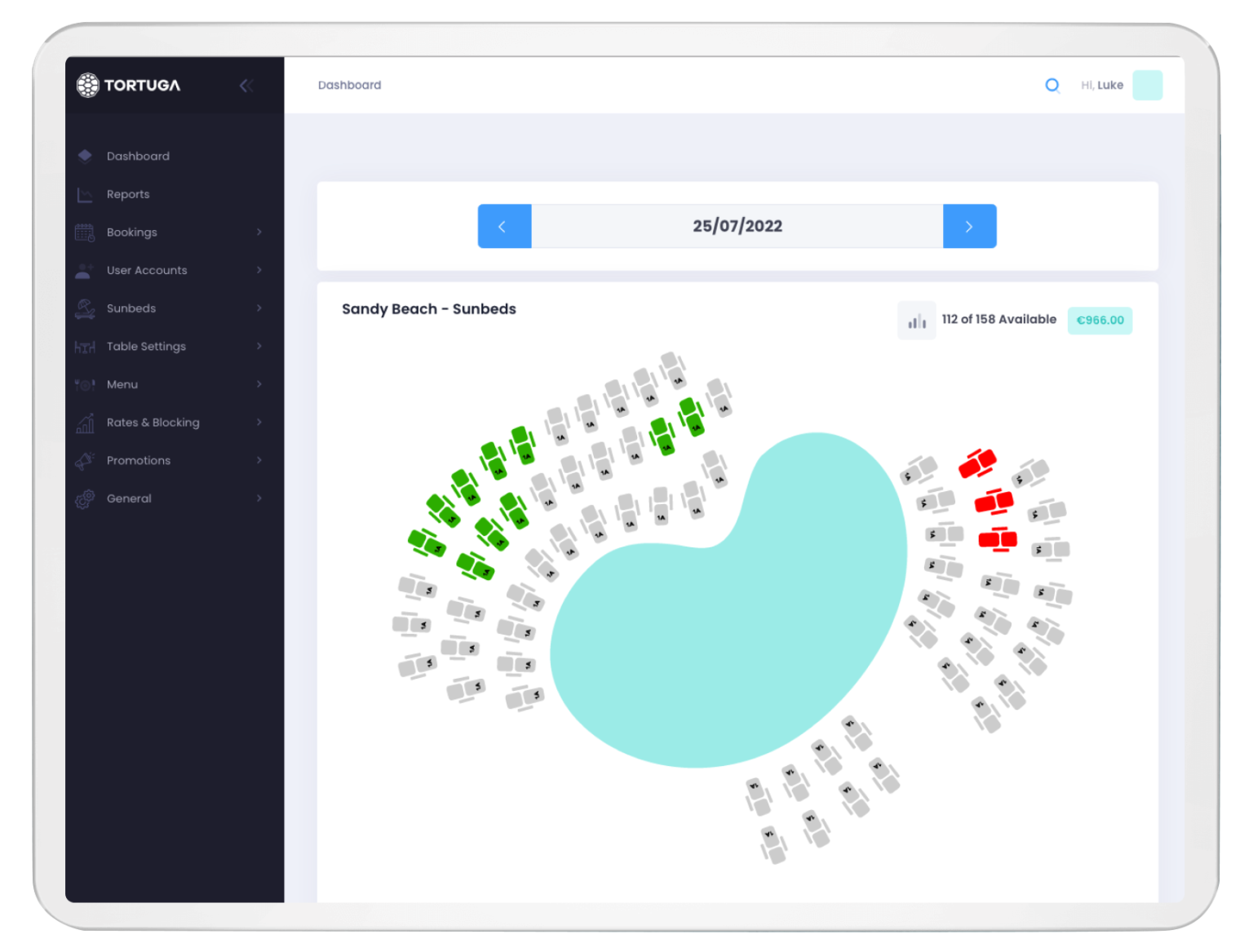Go to the next date

(969, 226)
